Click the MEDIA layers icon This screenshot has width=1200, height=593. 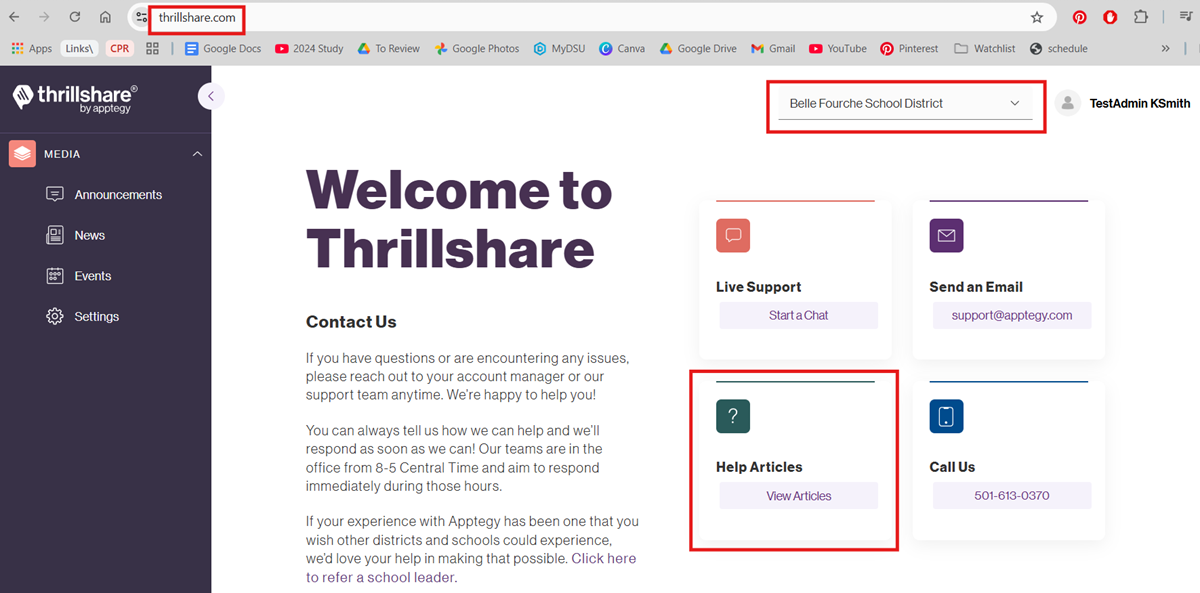coord(22,154)
